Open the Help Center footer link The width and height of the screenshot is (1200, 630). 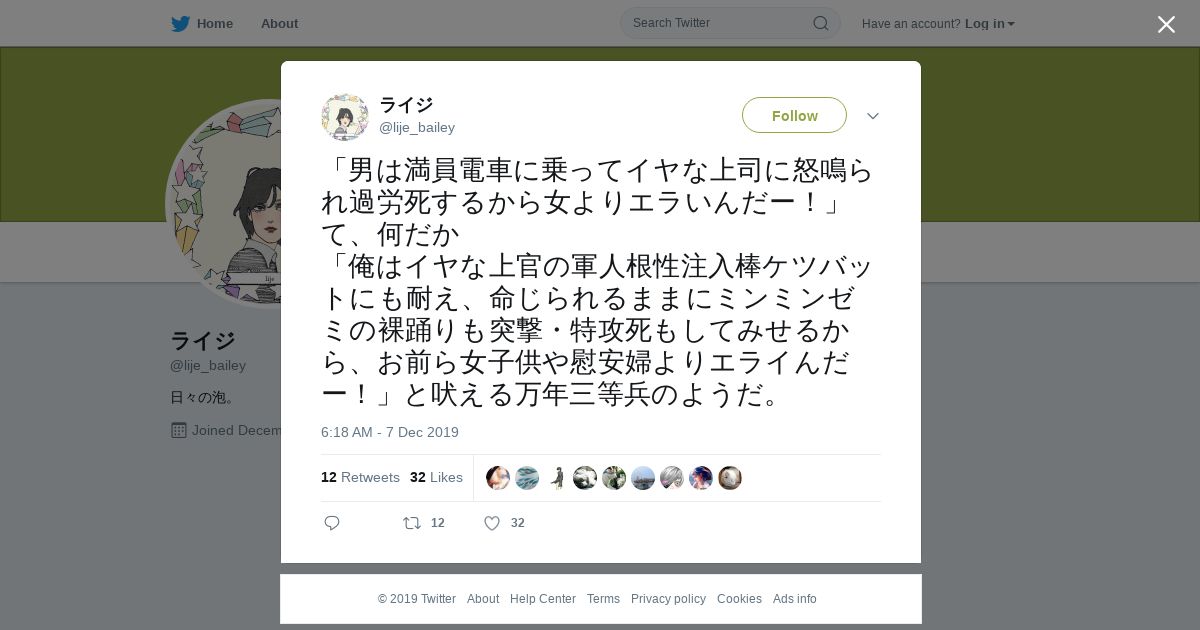[543, 599]
